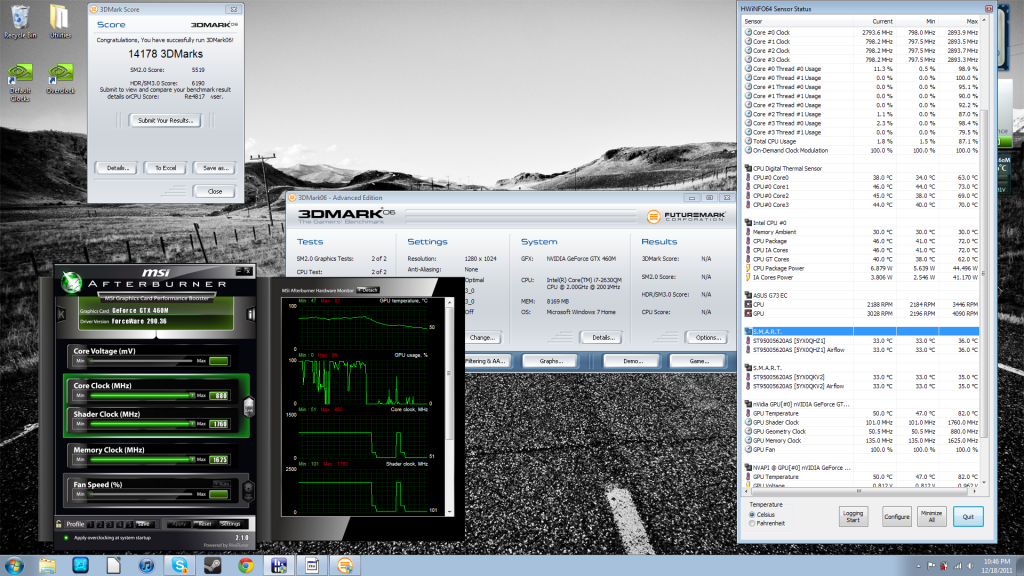Switch to 3DMark06 orange taskbar button
1024x576 pixels.
pos(345,565)
